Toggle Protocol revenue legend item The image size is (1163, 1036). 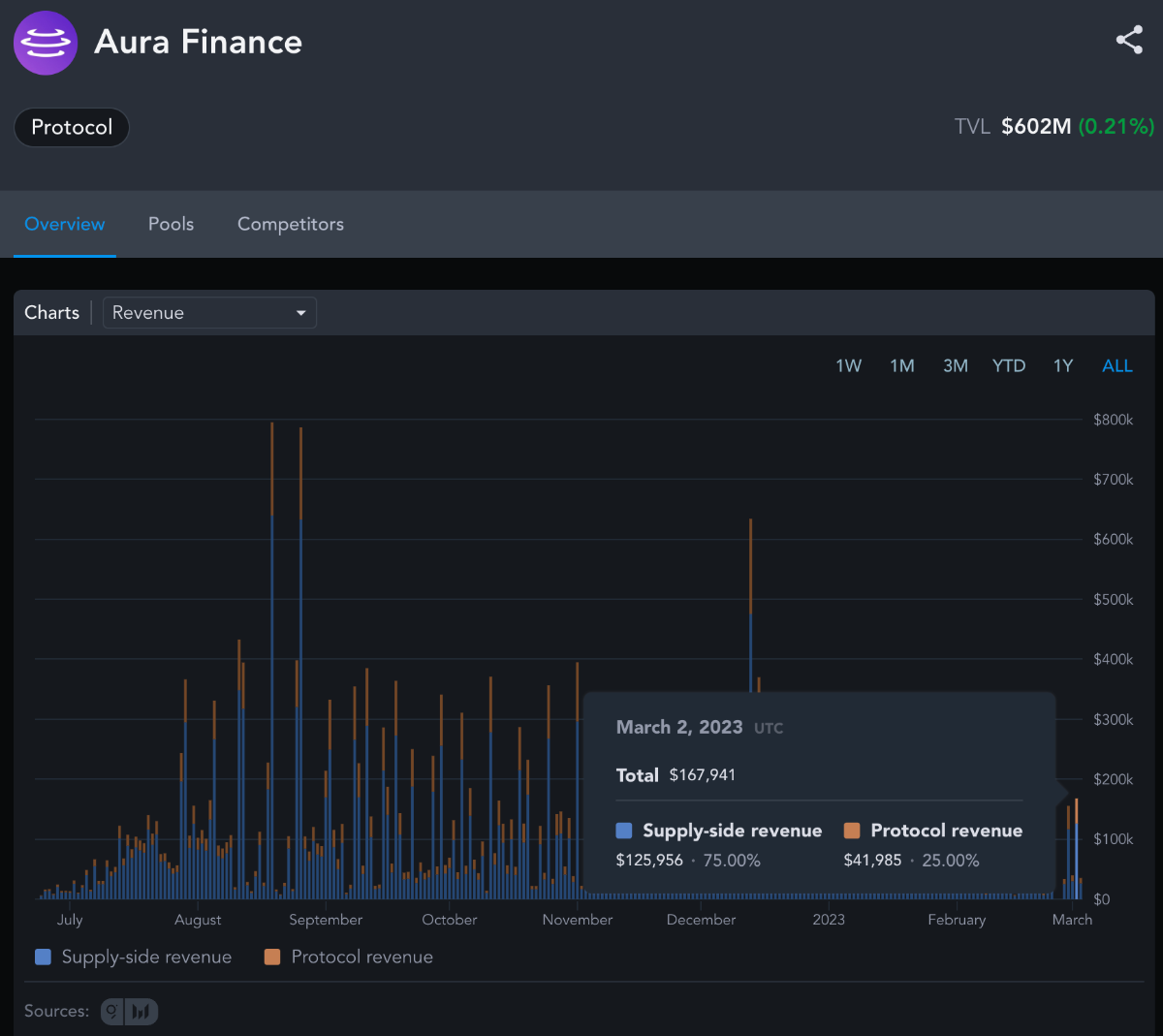pyautogui.click(x=349, y=957)
